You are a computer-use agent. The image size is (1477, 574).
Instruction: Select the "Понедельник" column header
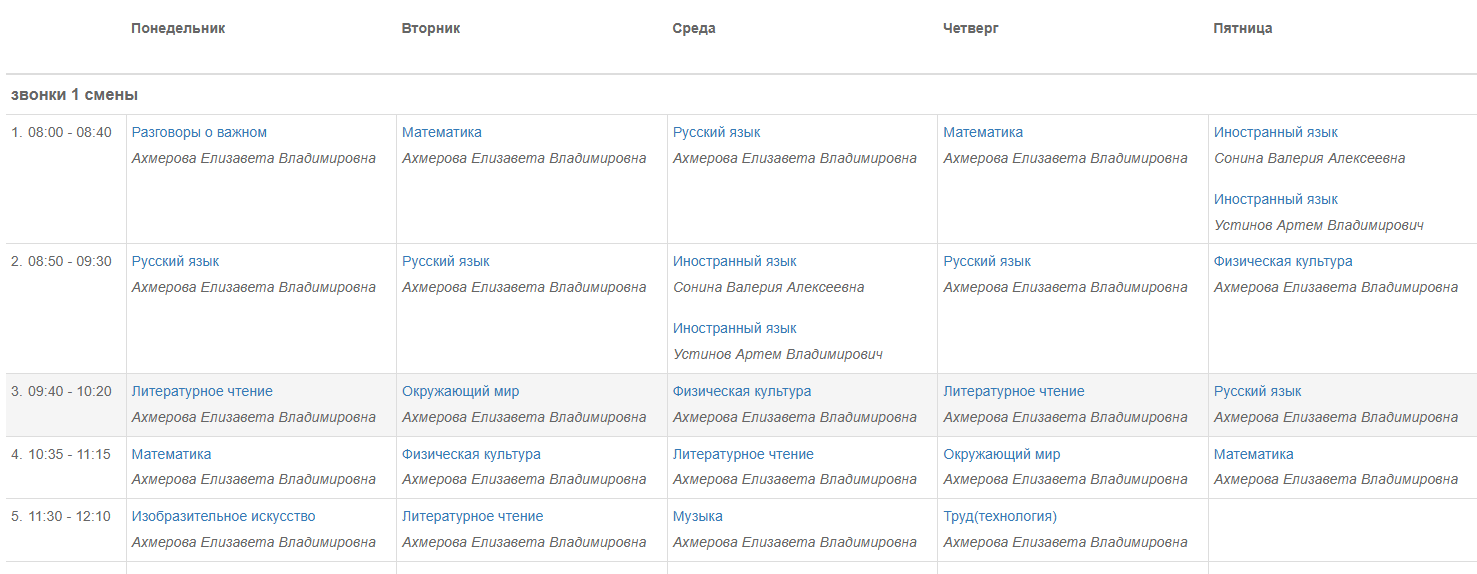pos(178,29)
